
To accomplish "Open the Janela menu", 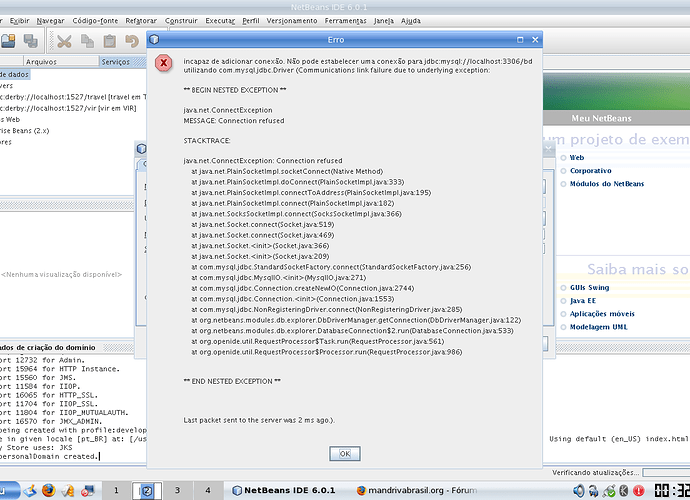I will [384, 21].
